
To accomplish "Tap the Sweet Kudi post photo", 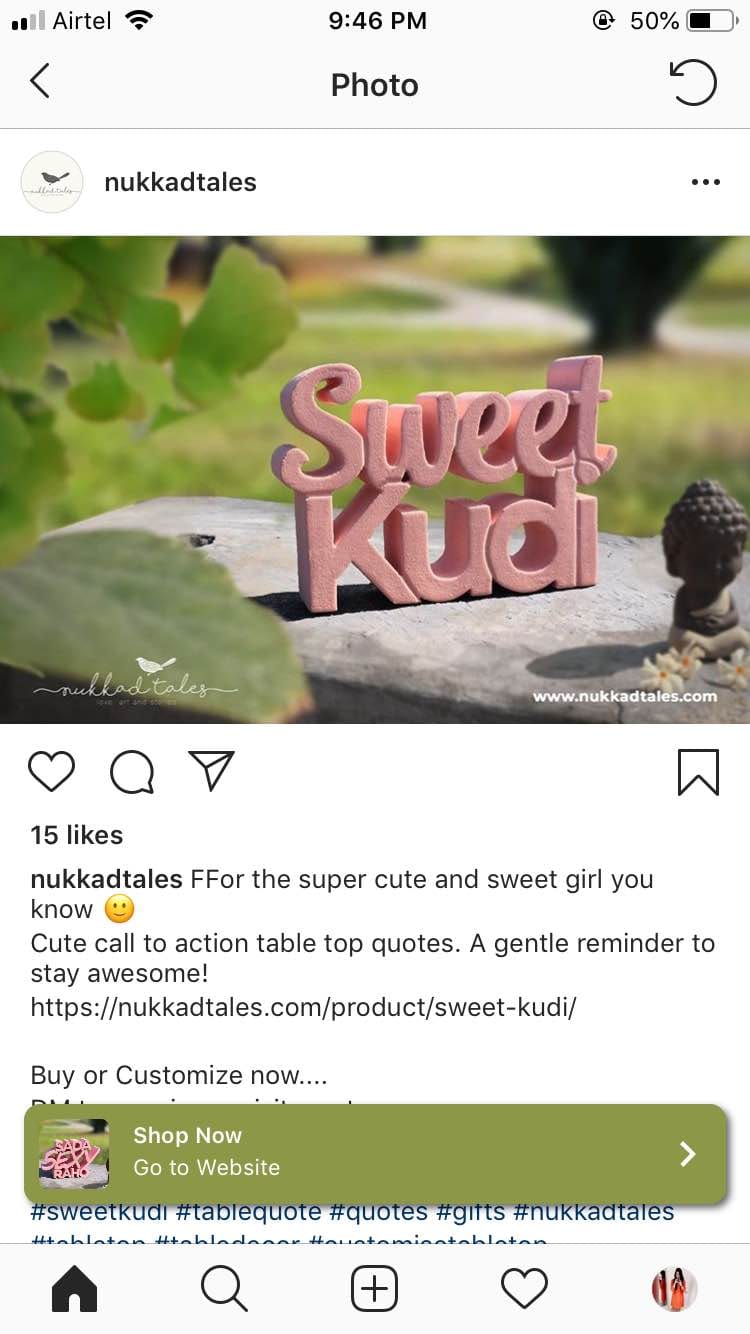I will click(x=375, y=480).
